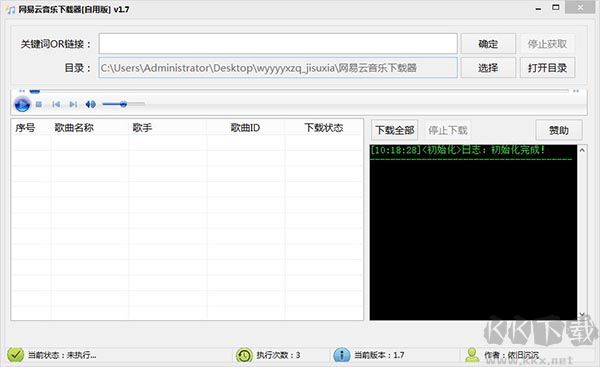Click the author person icon

(472, 355)
